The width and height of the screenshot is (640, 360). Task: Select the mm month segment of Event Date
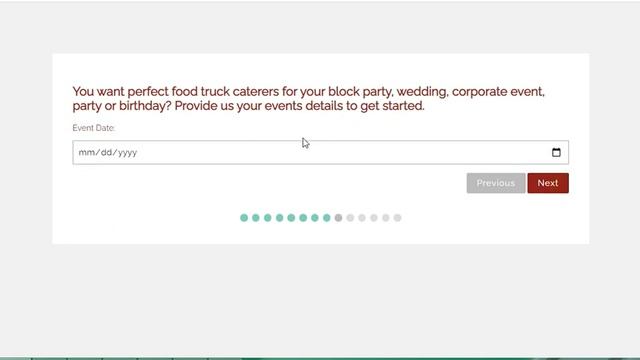[86, 153]
